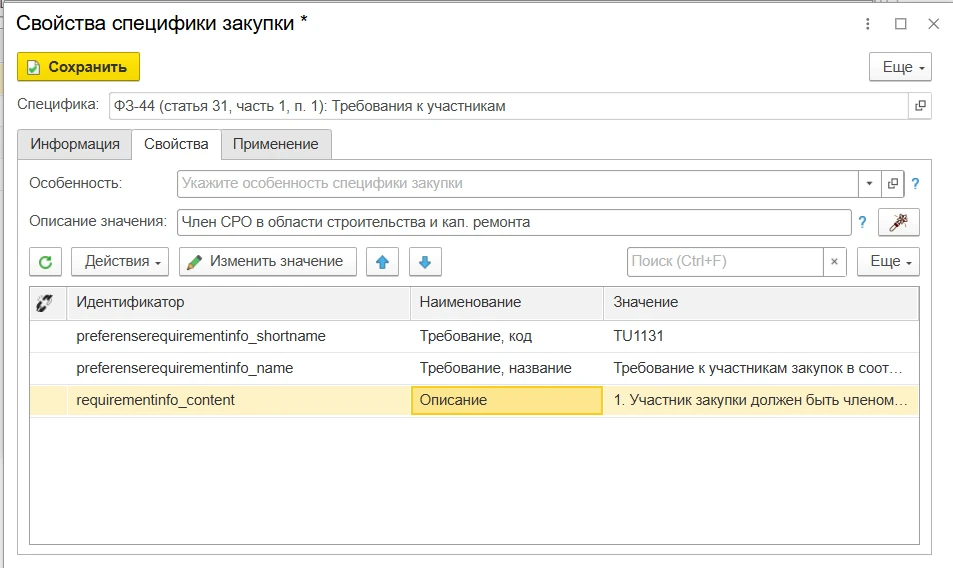953x568 pixels.
Task: Expand the Особенность dropdown arrow
Action: [869, 183]
